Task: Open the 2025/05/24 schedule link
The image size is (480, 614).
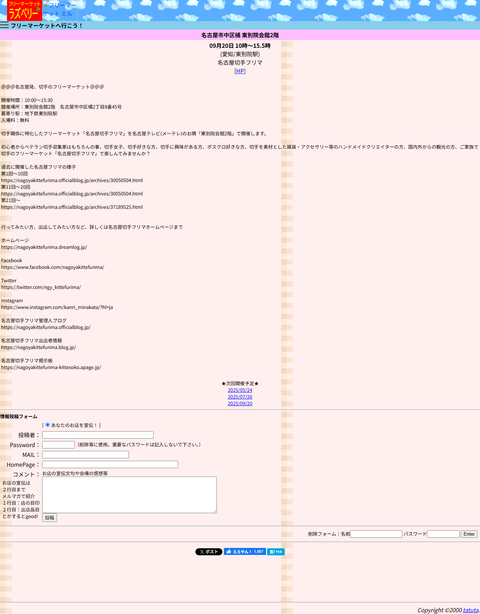Action: (240, 390)
